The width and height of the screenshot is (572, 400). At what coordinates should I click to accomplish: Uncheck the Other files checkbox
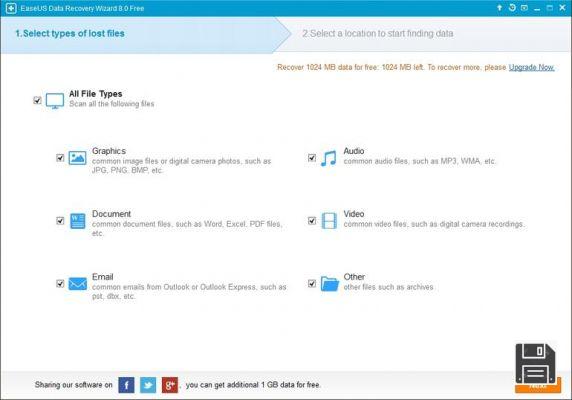312,283
